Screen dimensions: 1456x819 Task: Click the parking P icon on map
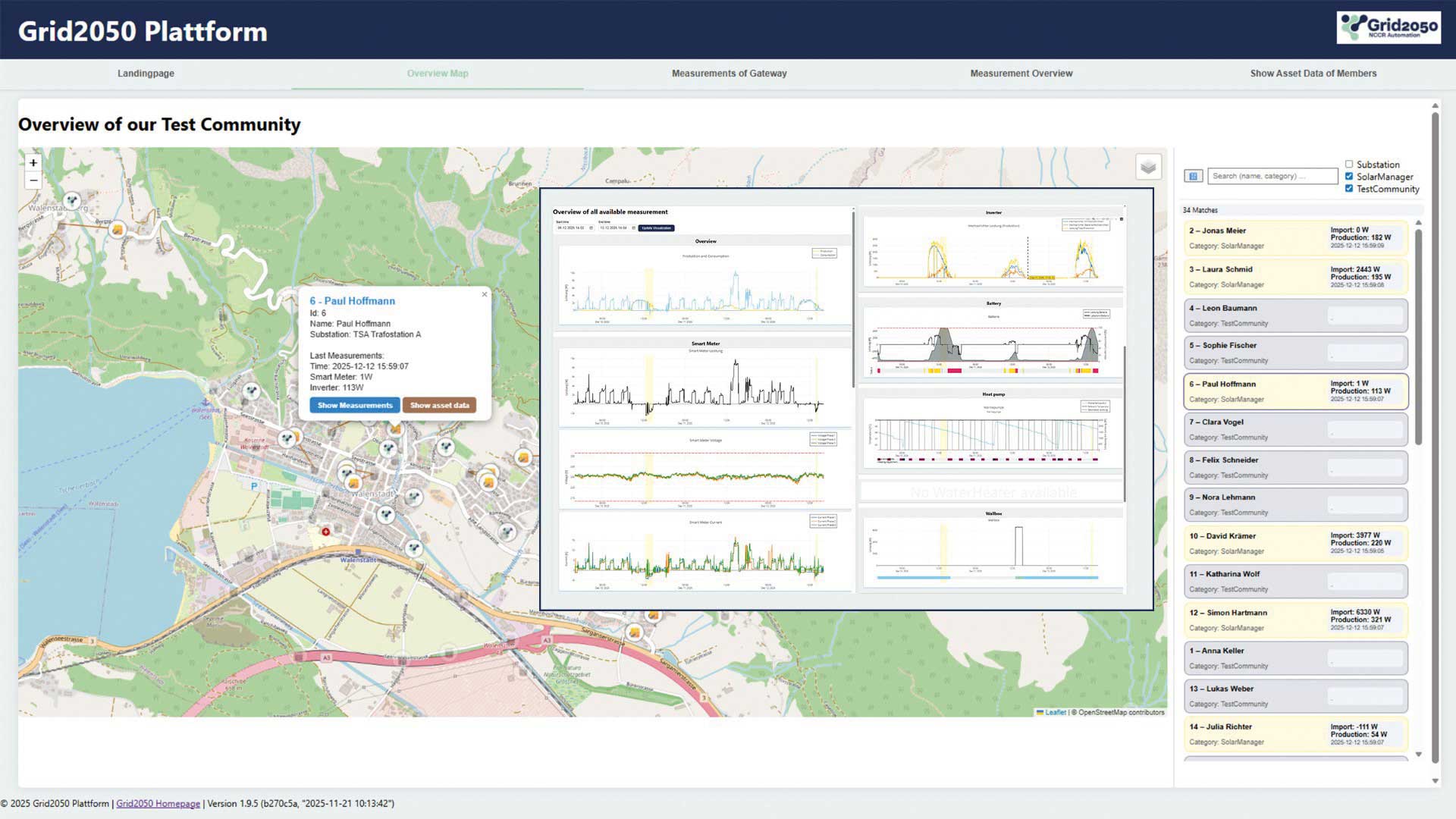254,486
